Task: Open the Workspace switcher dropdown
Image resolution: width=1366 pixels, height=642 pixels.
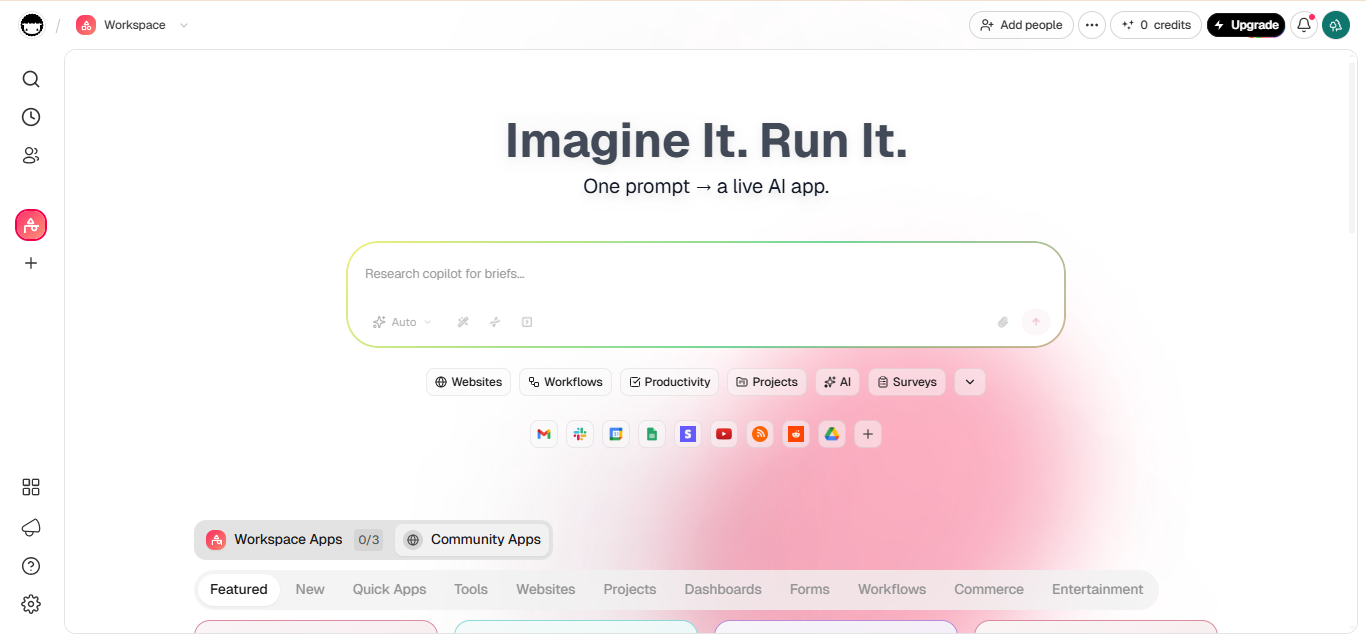Action: 133,25
